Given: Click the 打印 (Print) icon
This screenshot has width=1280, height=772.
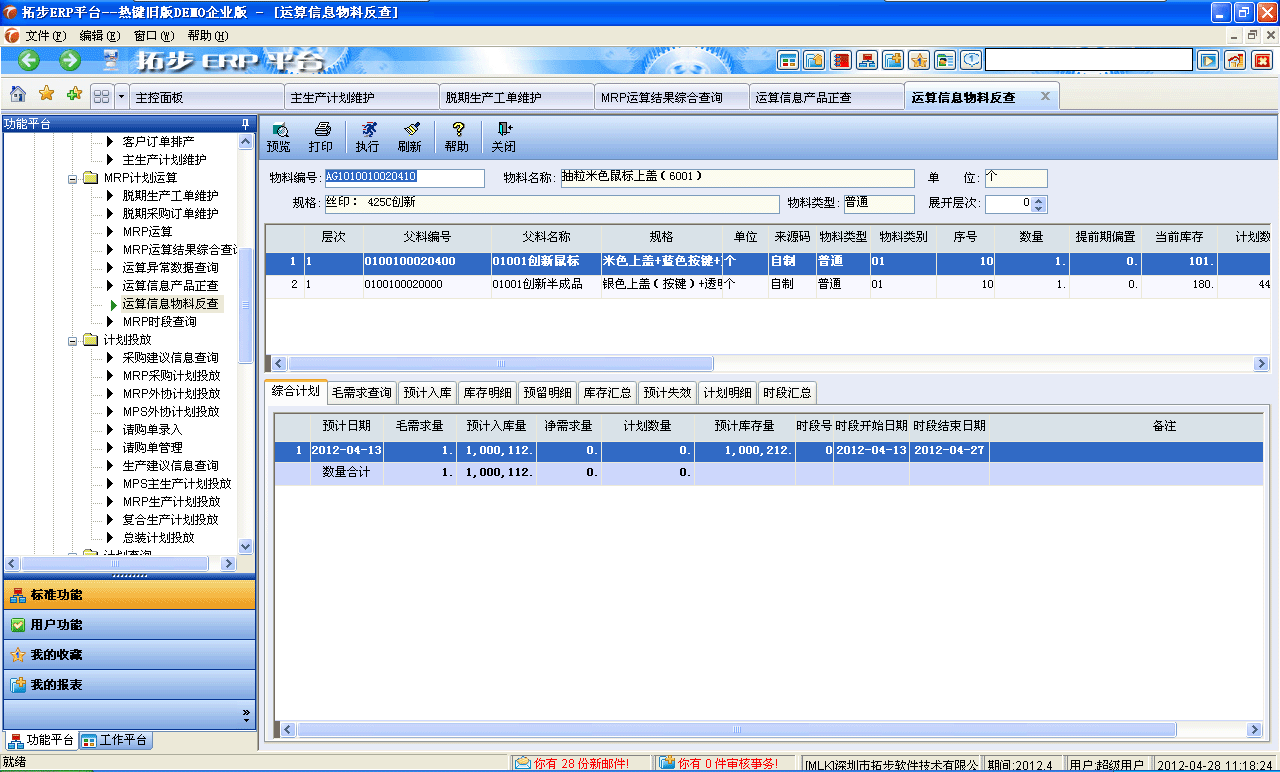Looking at the screenshot, I should pos(321,135).
